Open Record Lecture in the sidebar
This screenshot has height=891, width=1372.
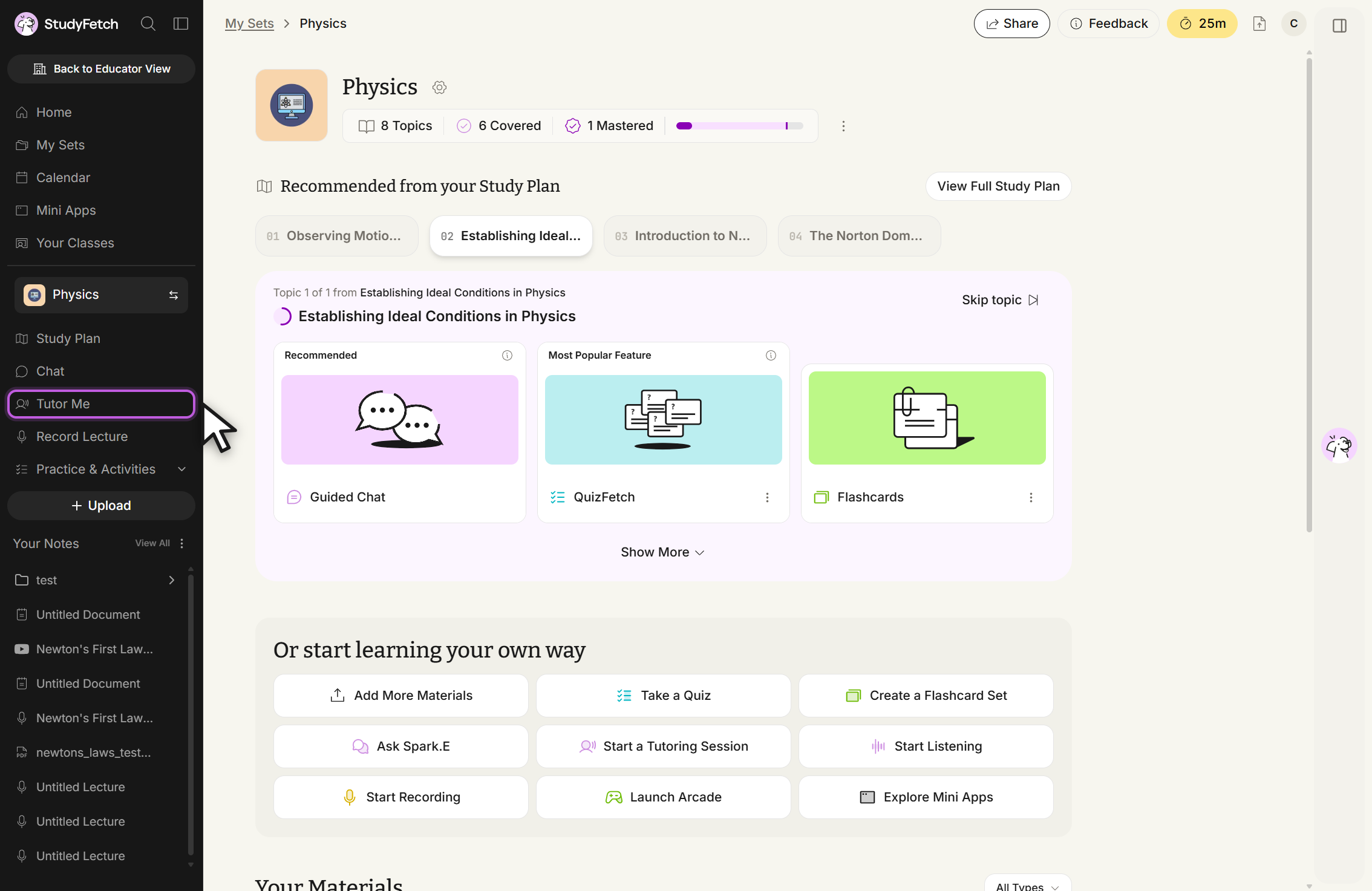pos(101,437)
